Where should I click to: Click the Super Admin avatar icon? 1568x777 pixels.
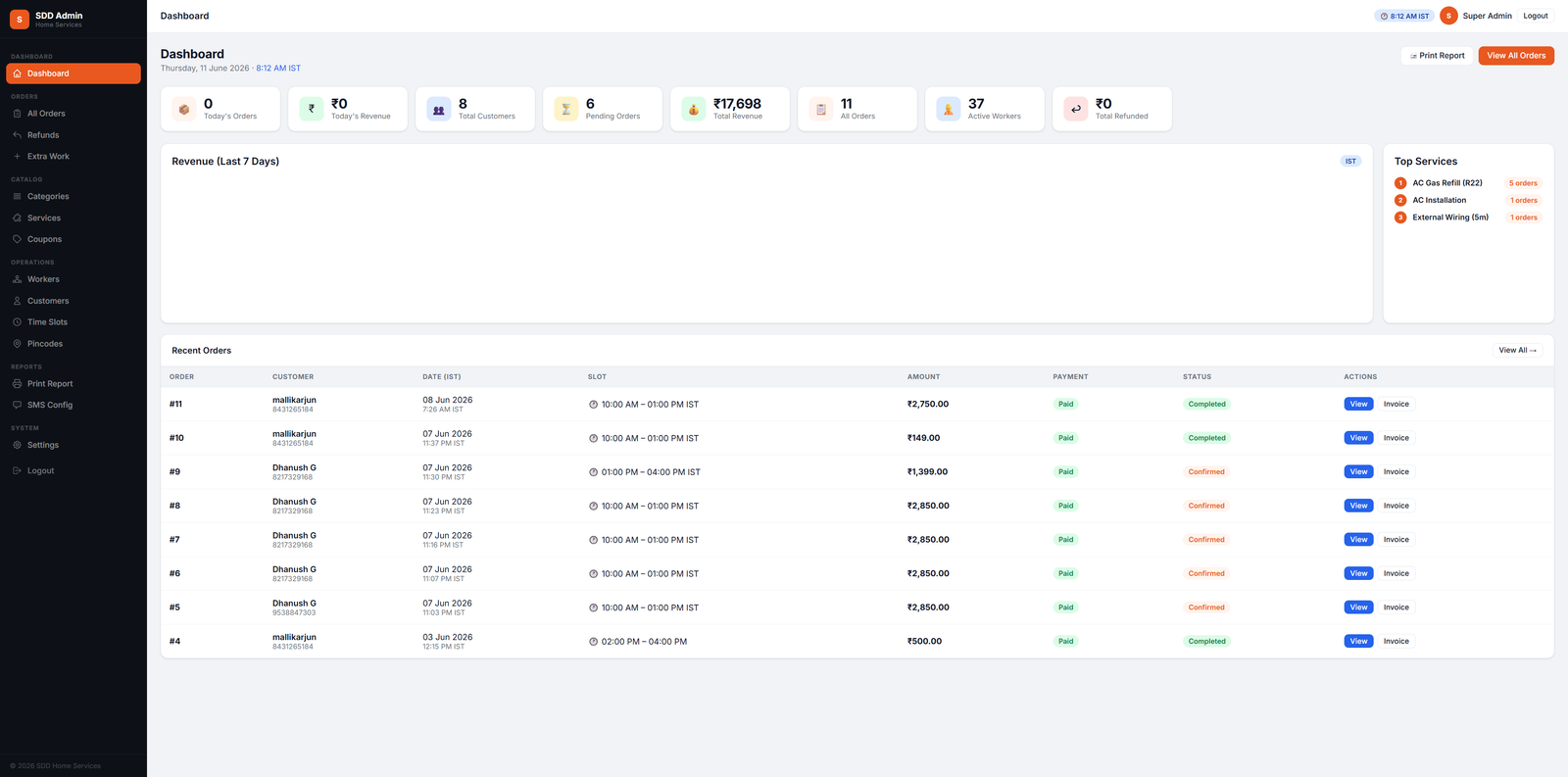tap(1448, 16)
